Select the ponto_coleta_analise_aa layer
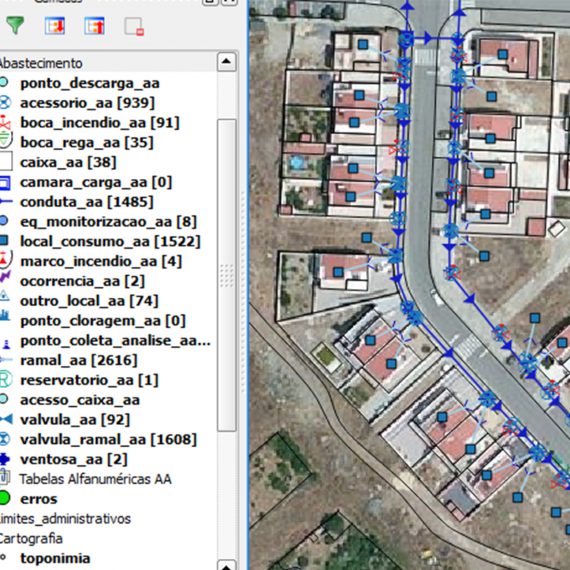The height and width of the screenshot is (570, 570). point(115,341)
